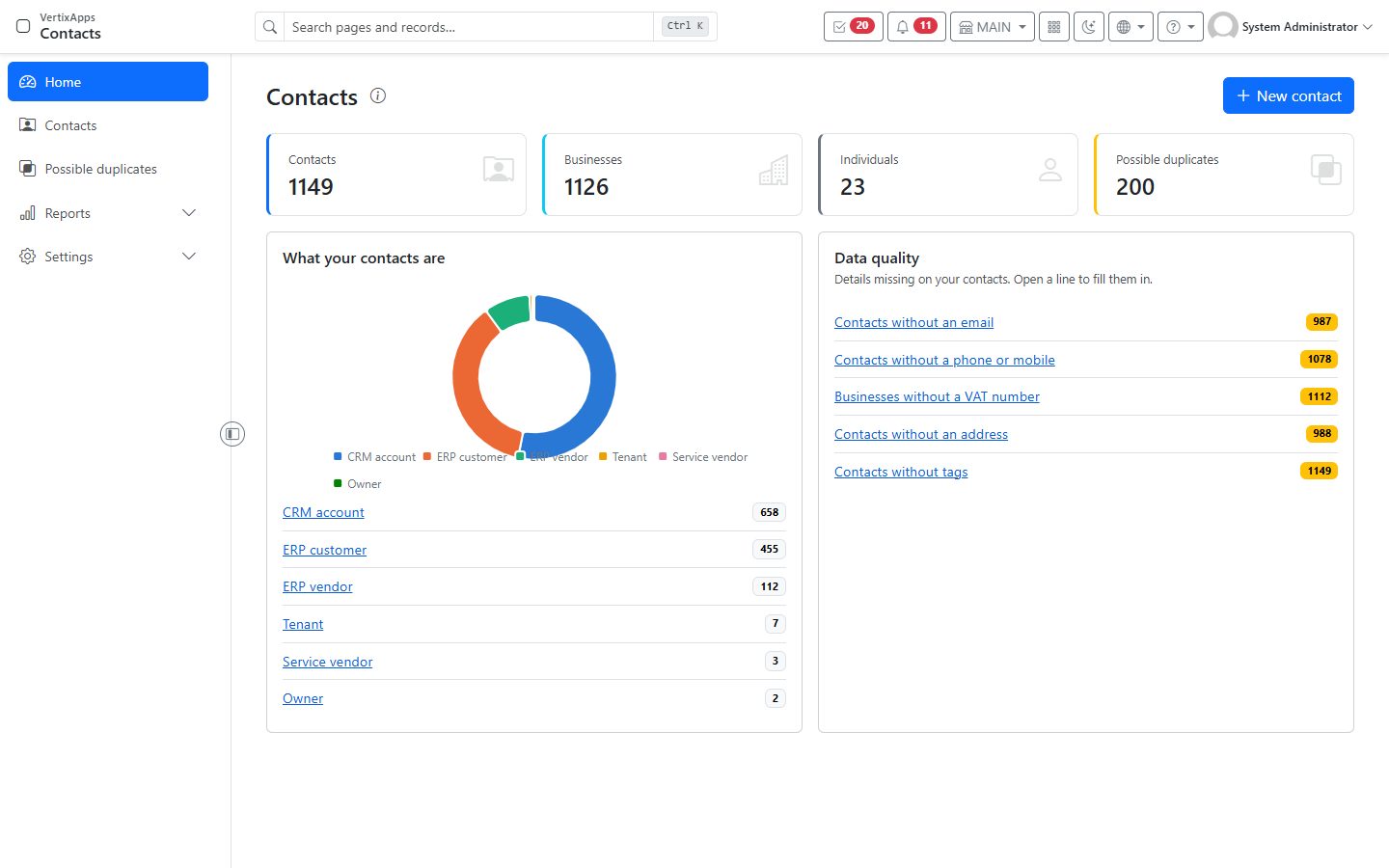
Task: Click the 658 count for CRM account
Action: [x=769, y=512]
